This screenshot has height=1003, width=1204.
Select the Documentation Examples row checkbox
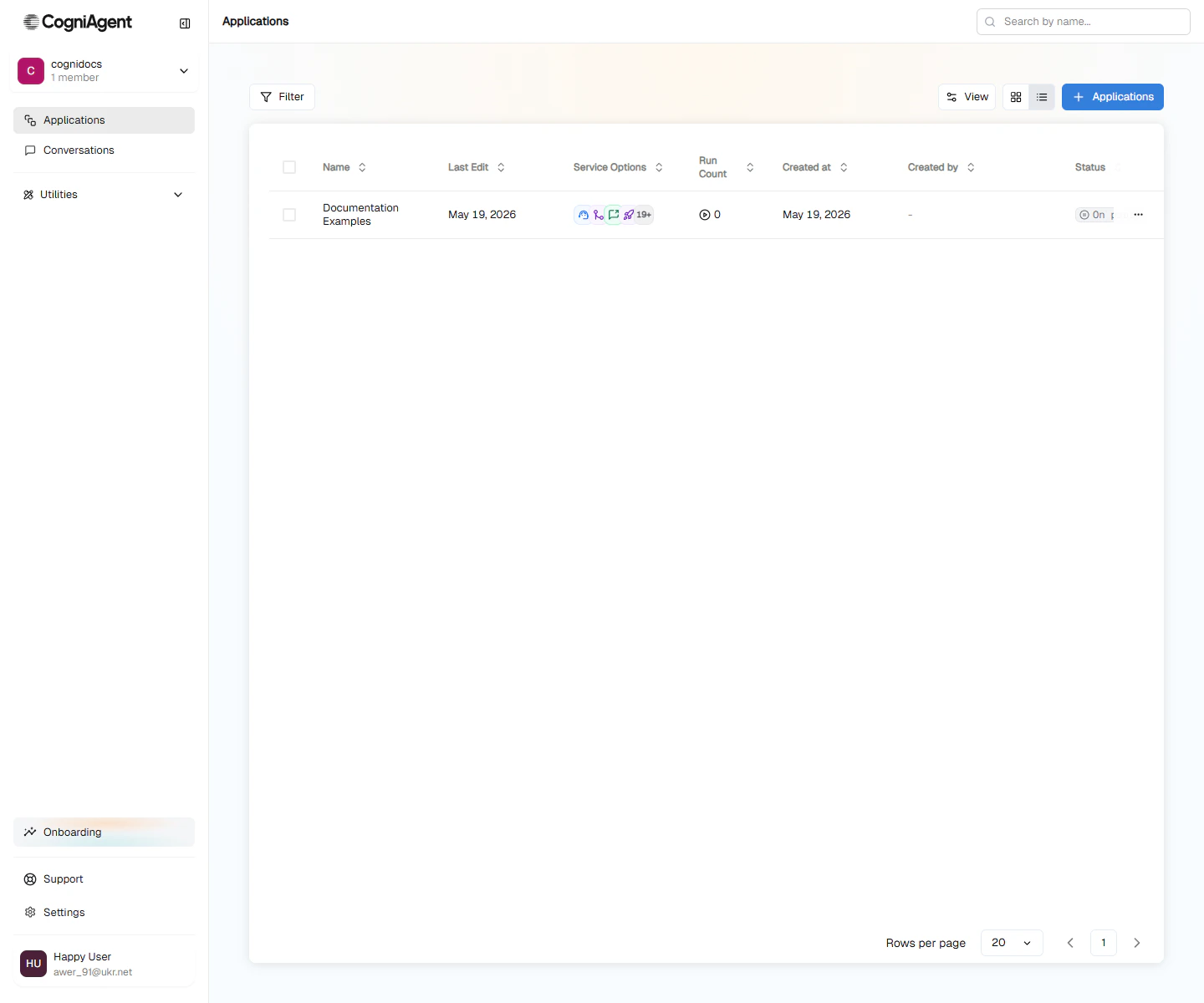(x=289, y=215)
